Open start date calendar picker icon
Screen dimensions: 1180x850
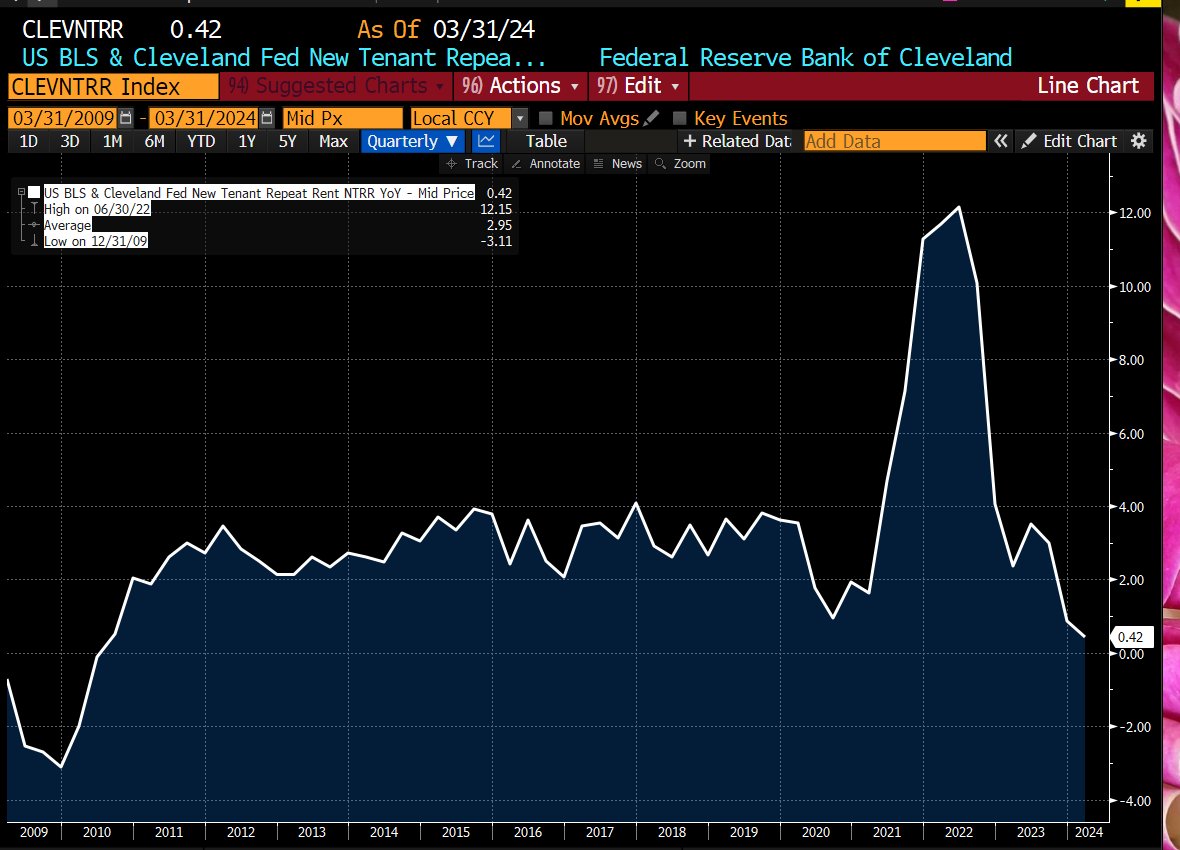click(x=126, y=118)
